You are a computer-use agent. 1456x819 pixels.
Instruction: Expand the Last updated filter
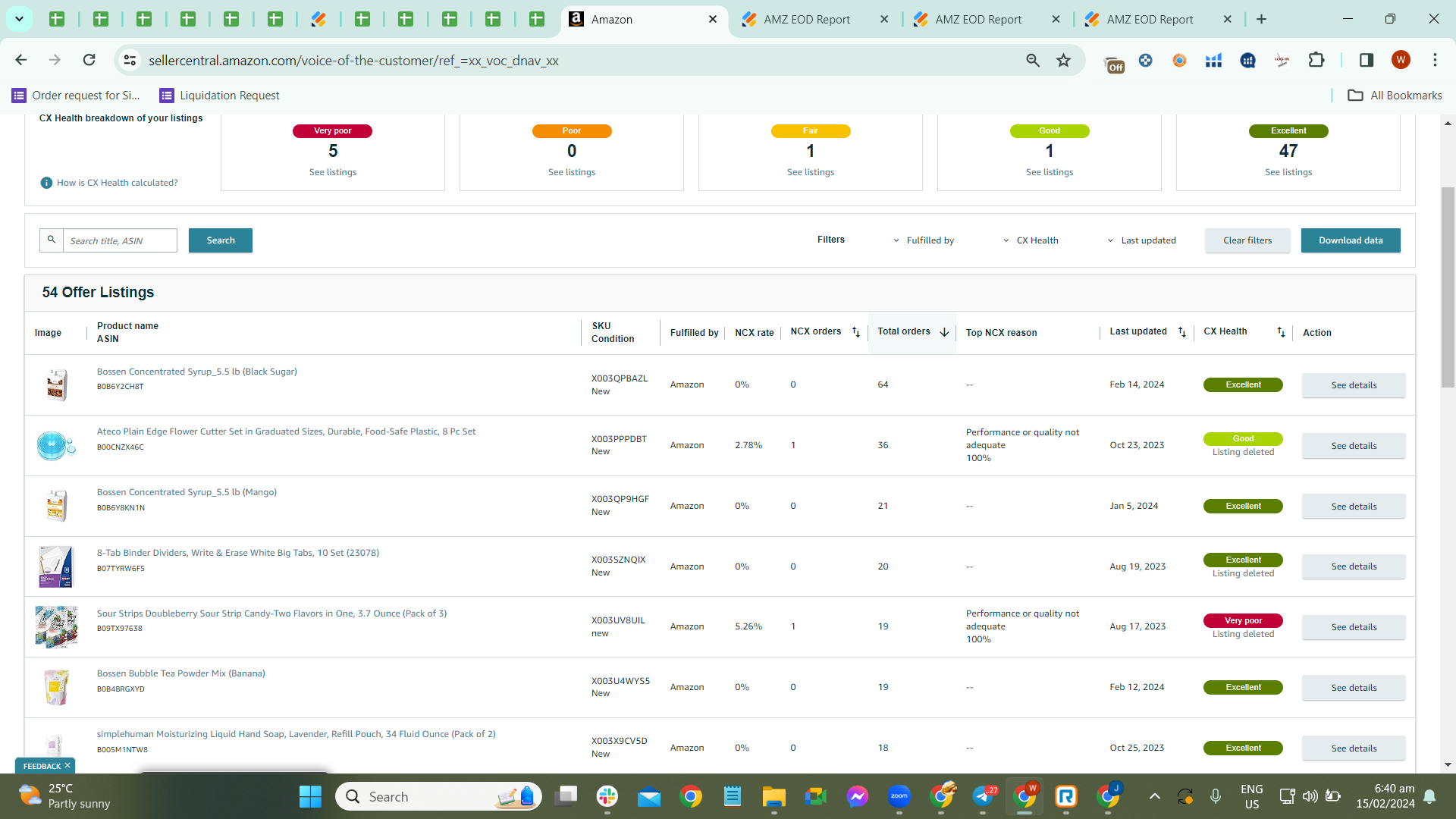click(1141, 240)
